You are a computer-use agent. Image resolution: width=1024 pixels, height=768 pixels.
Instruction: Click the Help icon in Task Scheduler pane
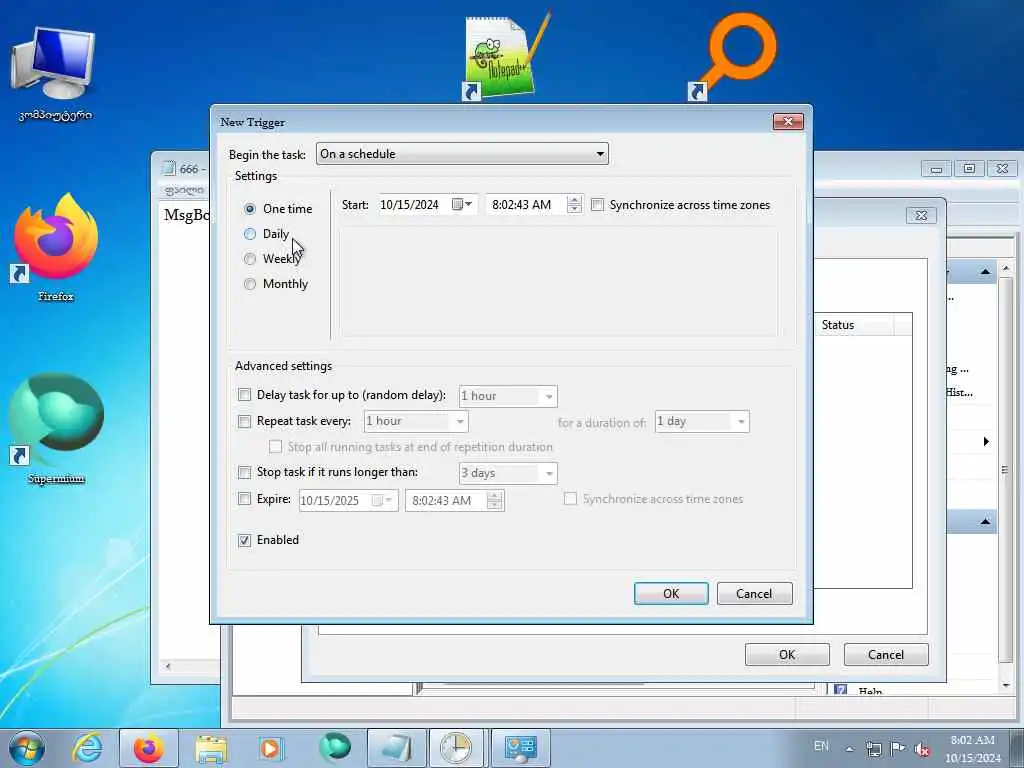click(841, 689)
